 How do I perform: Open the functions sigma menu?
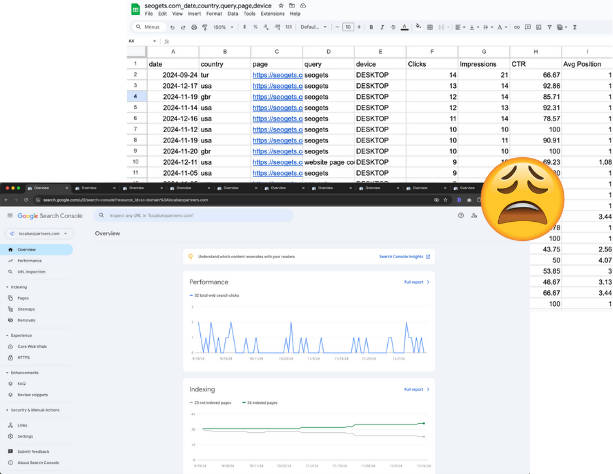(575, 27)
